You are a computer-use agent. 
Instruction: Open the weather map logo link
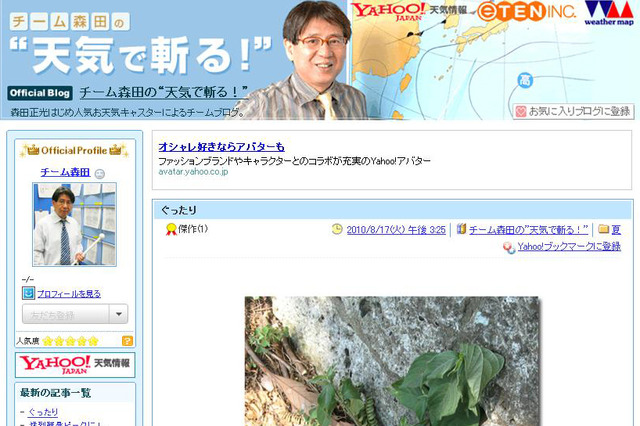609,13
